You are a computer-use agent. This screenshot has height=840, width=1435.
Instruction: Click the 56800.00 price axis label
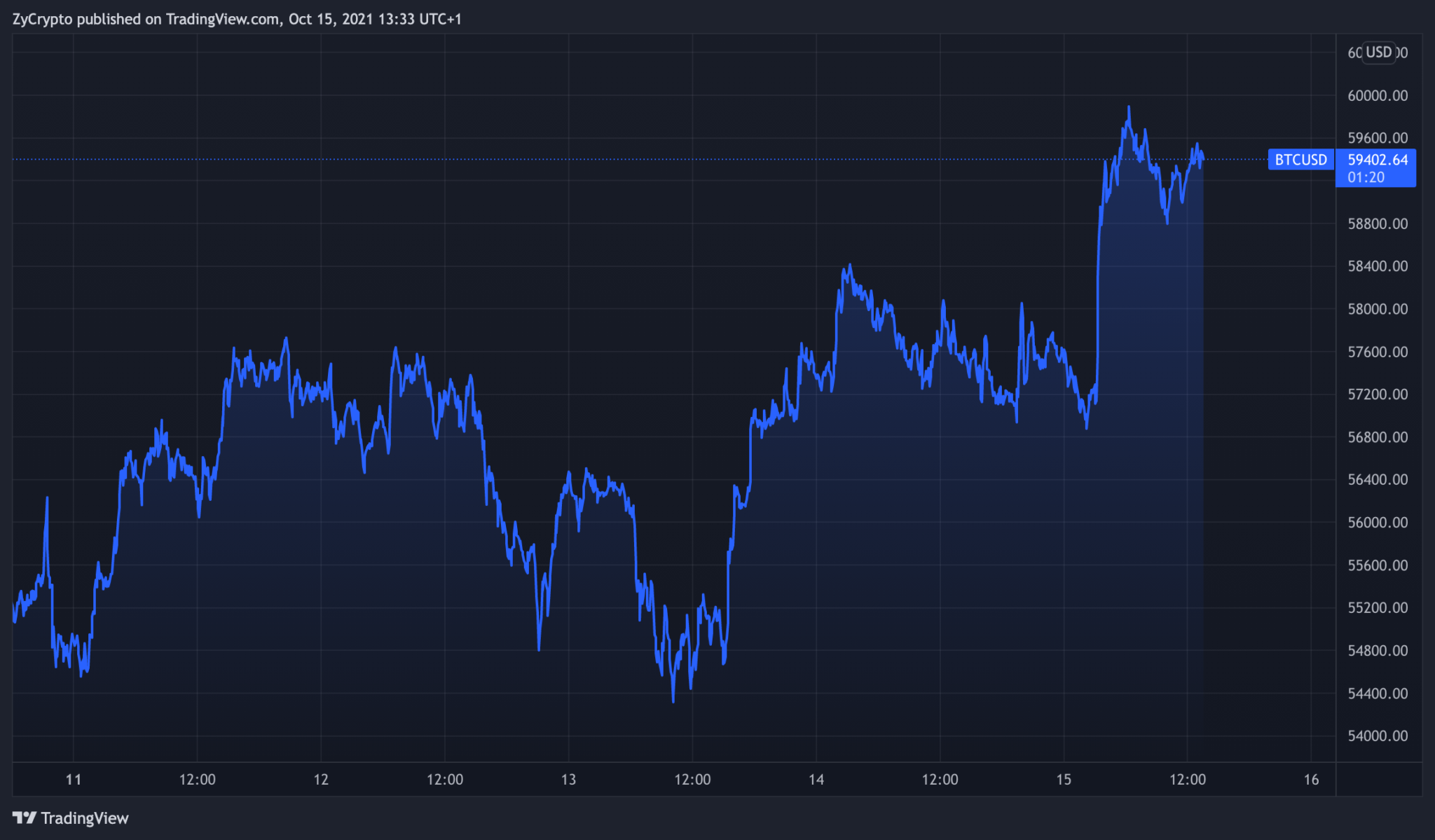coord(1378,437)
